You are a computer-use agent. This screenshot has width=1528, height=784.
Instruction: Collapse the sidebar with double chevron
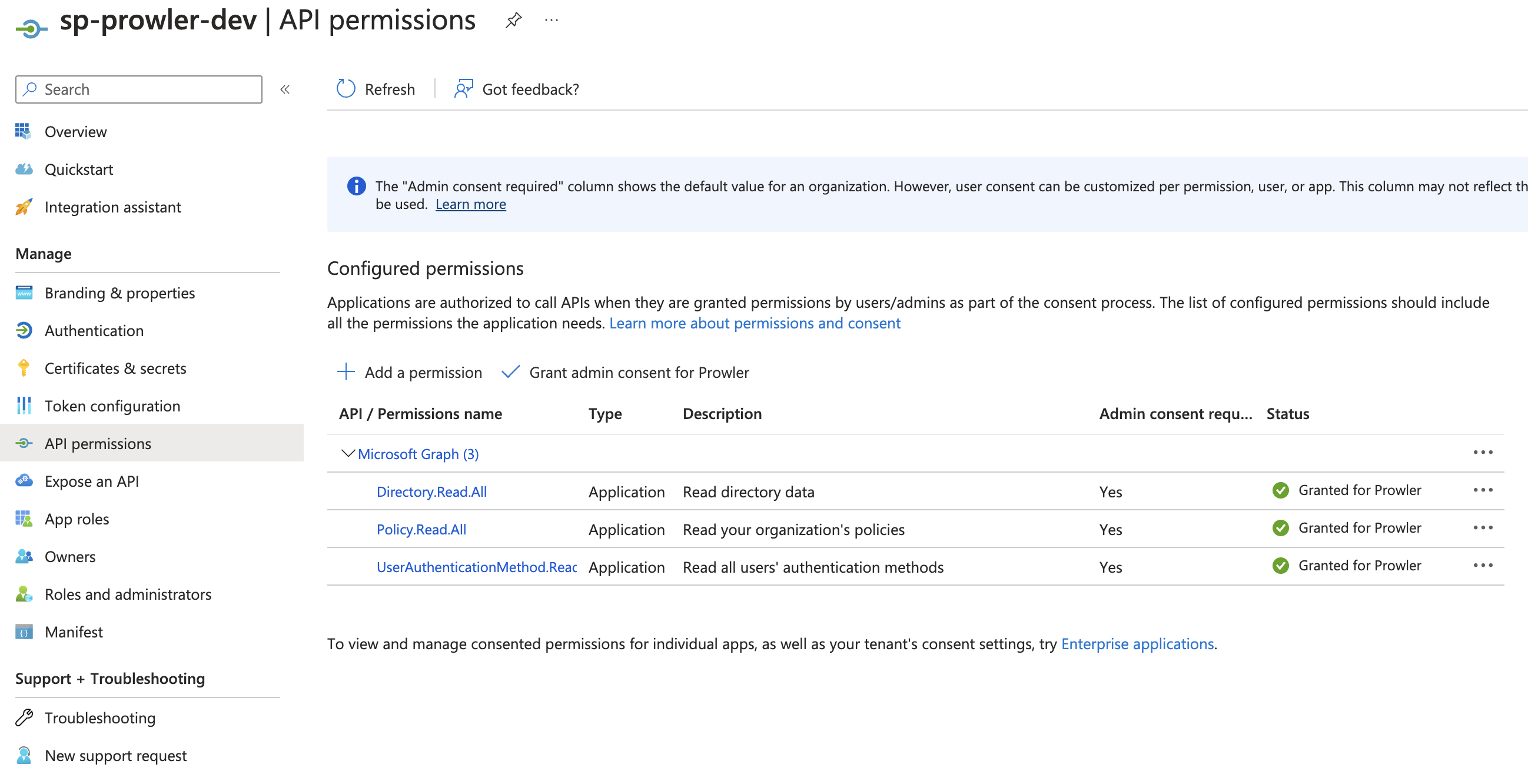[285, 89]
